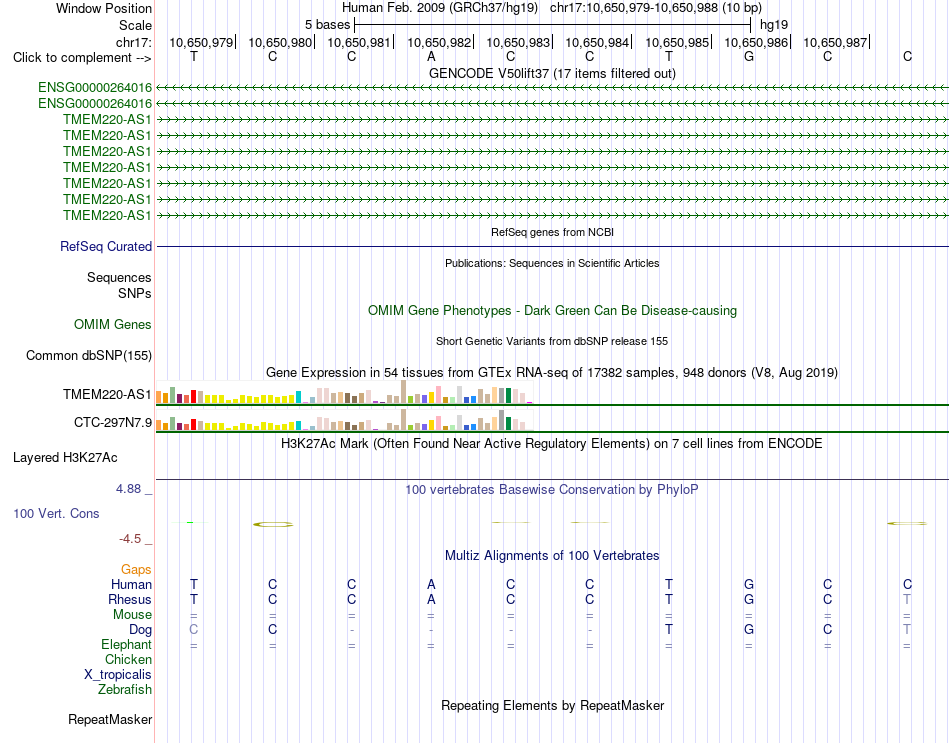Click the A base in the complement row

click(x=431, y=56)
